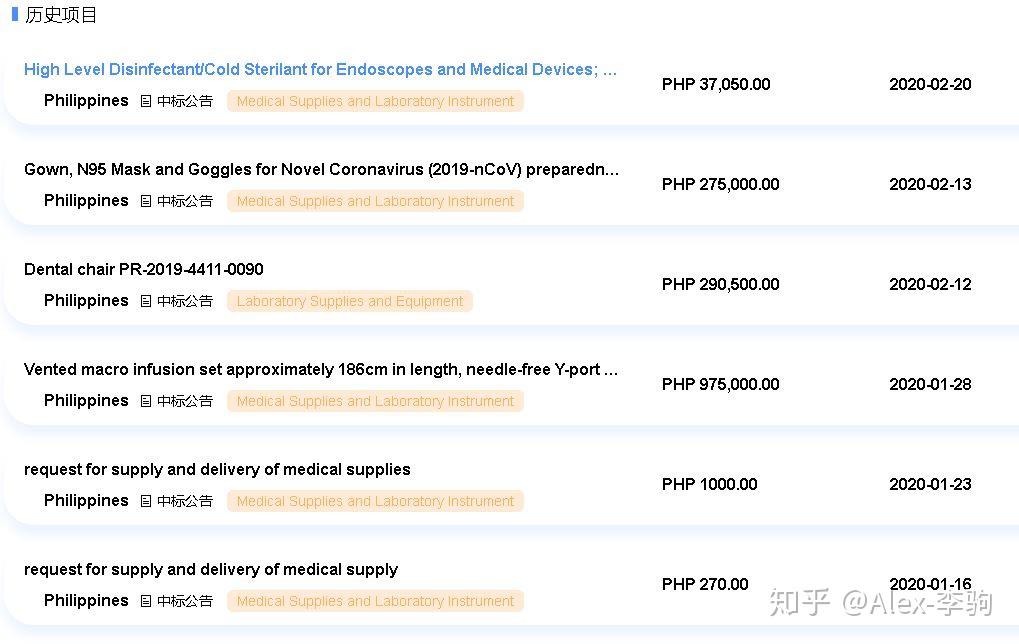Image resolution: width=1019 pixels, height=644 pixels.
Task: Open the Gown, N95 Mask and Goggles project
Action: pos(321,169)
